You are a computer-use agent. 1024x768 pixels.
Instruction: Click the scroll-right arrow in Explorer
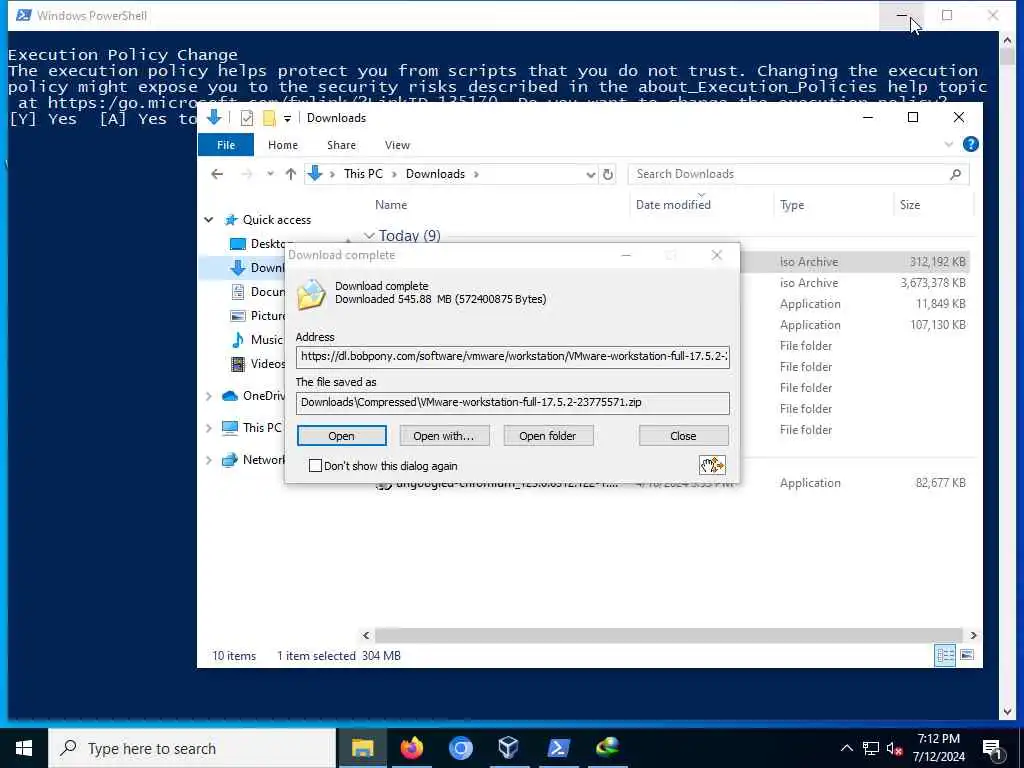pyautogui.click(x=973, y=635)
